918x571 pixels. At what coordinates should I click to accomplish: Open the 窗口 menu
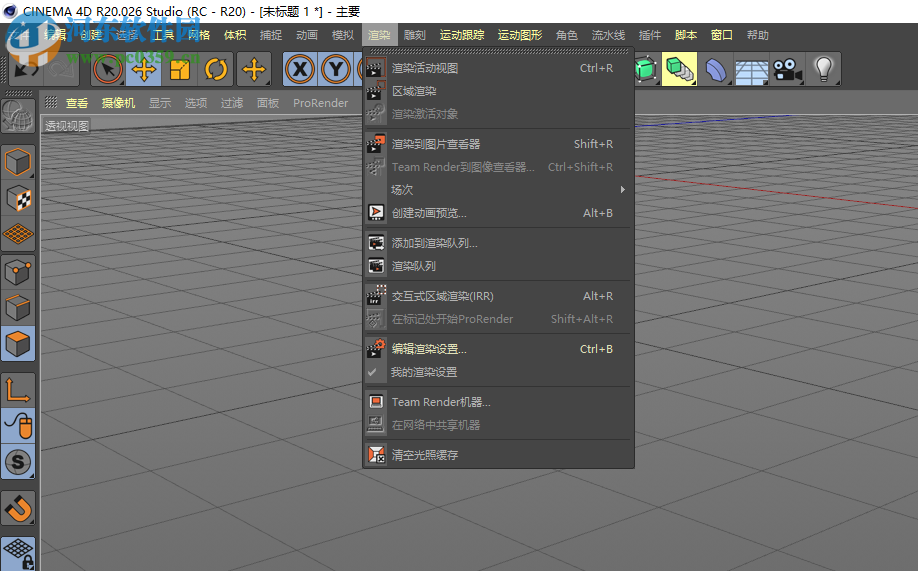point(722,35)
